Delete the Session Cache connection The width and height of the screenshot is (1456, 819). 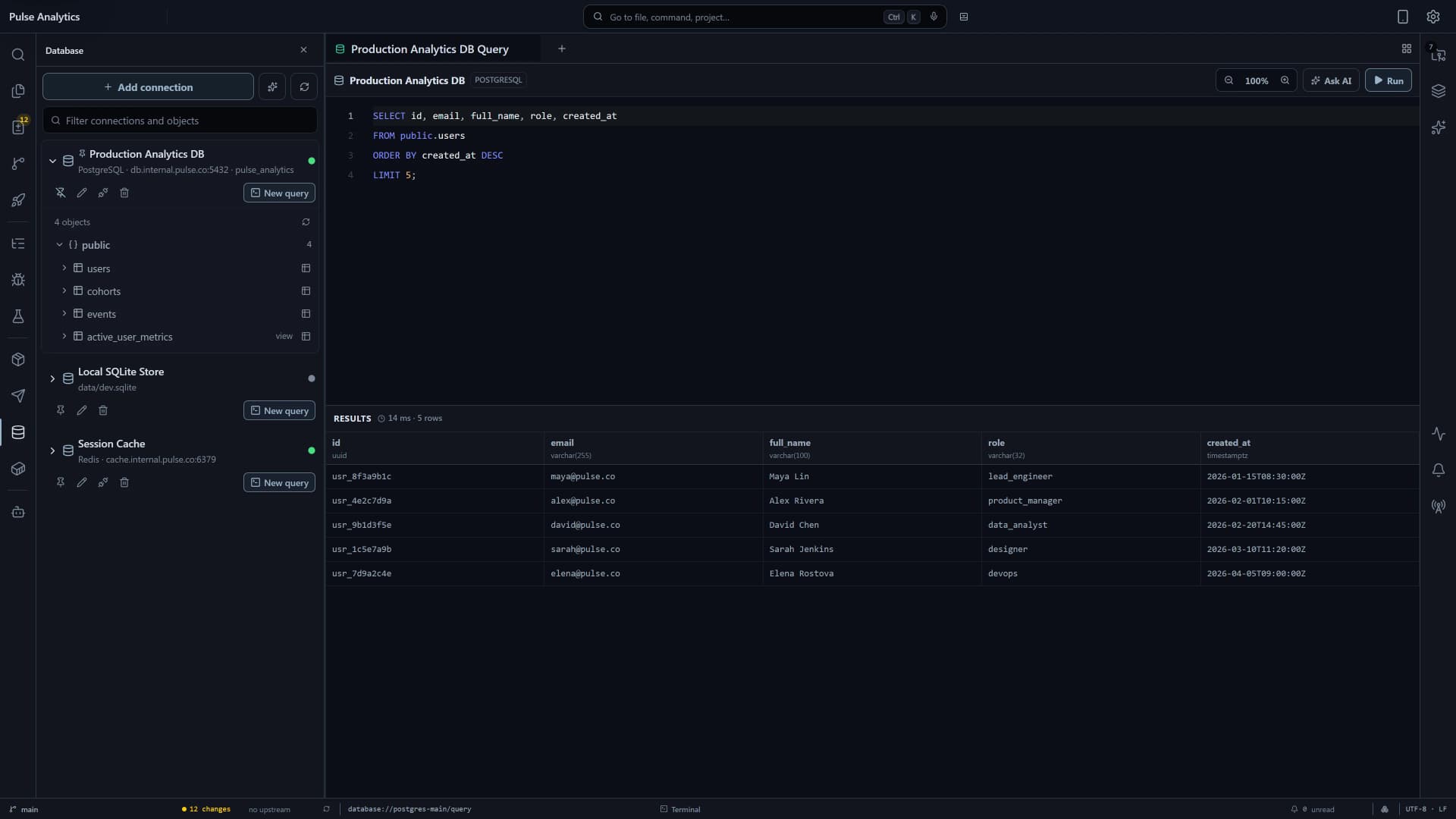[x=124, y=482]
